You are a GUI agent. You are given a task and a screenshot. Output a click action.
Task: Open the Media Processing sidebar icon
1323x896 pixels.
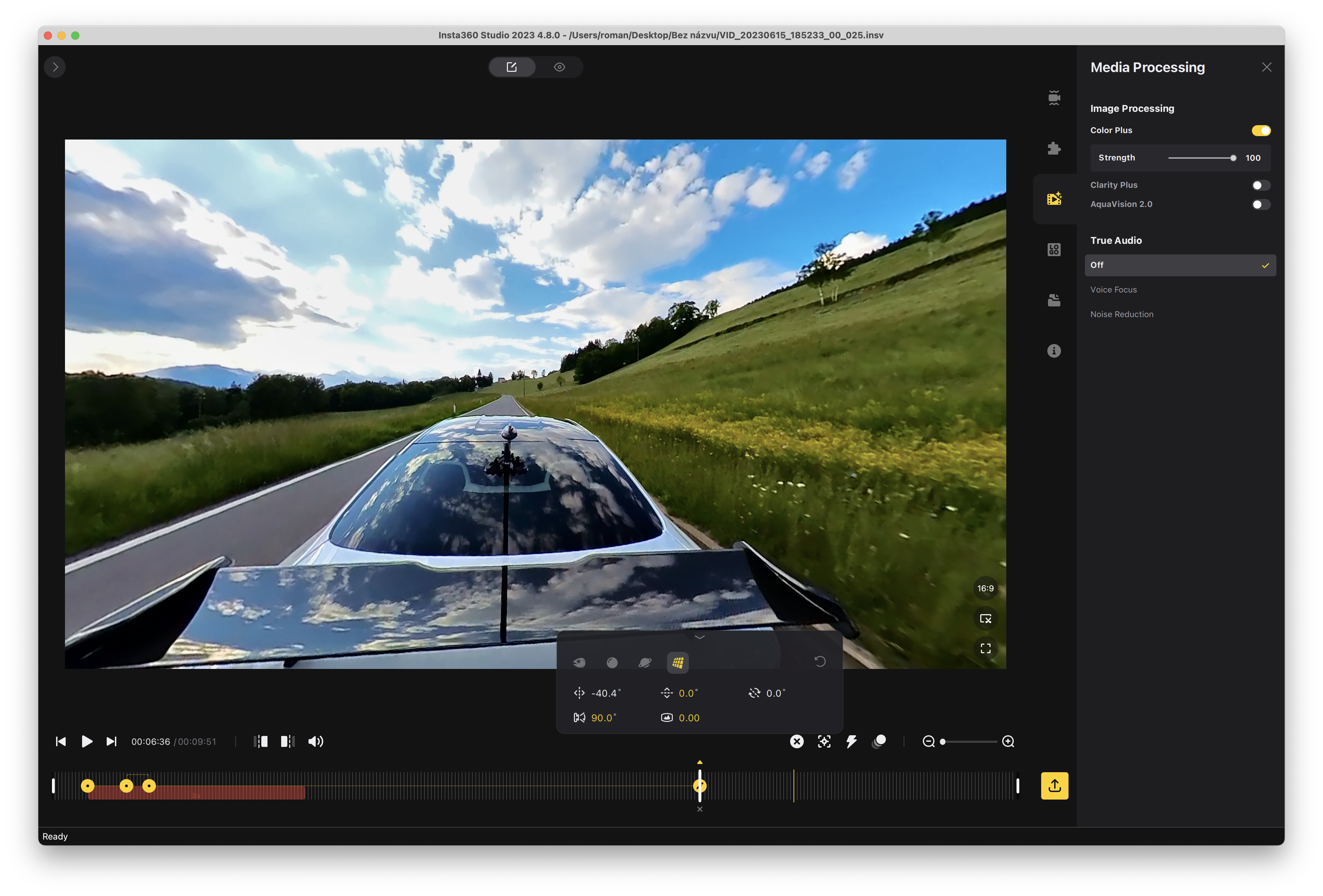[1054, 199]
